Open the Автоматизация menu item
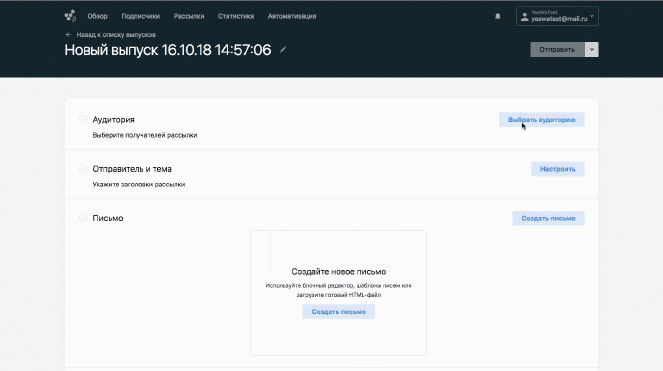 [x=292, y=16]
